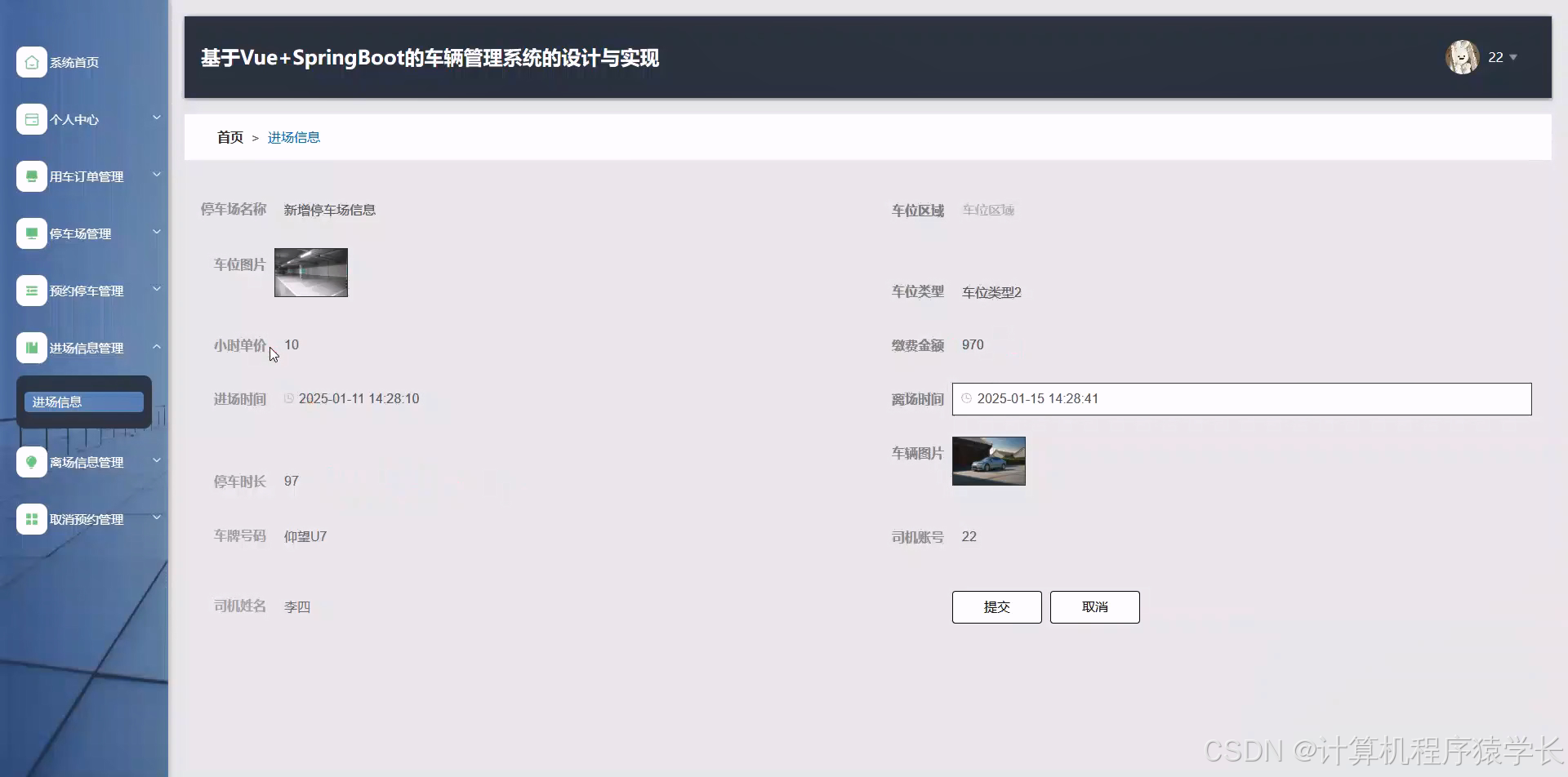Select the 个人中心 sidebar icon
Image resolution: width=1568 pixels, height=777 pixels.
tap(32, 119)
